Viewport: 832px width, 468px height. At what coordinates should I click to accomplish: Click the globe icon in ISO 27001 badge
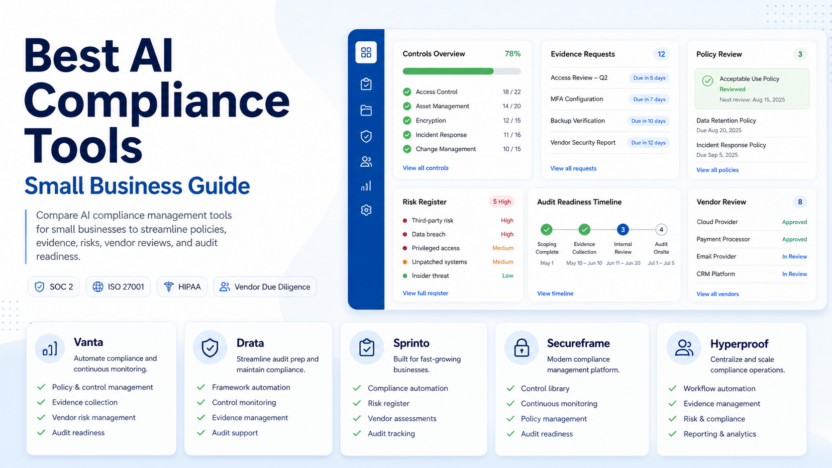[x=98, y=287]
